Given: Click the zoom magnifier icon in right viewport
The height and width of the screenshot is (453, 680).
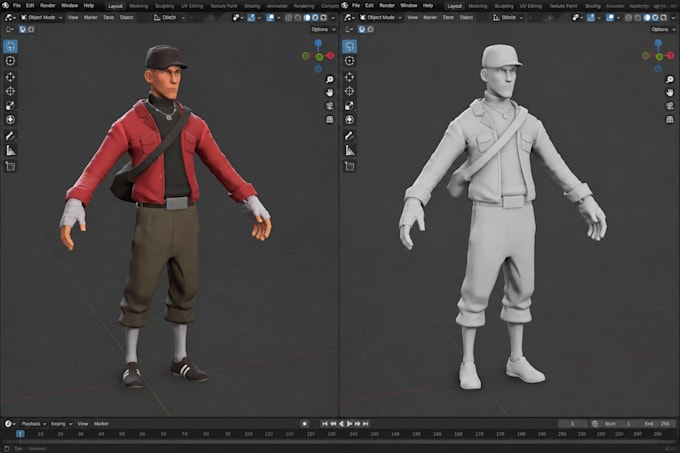Looking at the screenshot, I should click(670, 79).
